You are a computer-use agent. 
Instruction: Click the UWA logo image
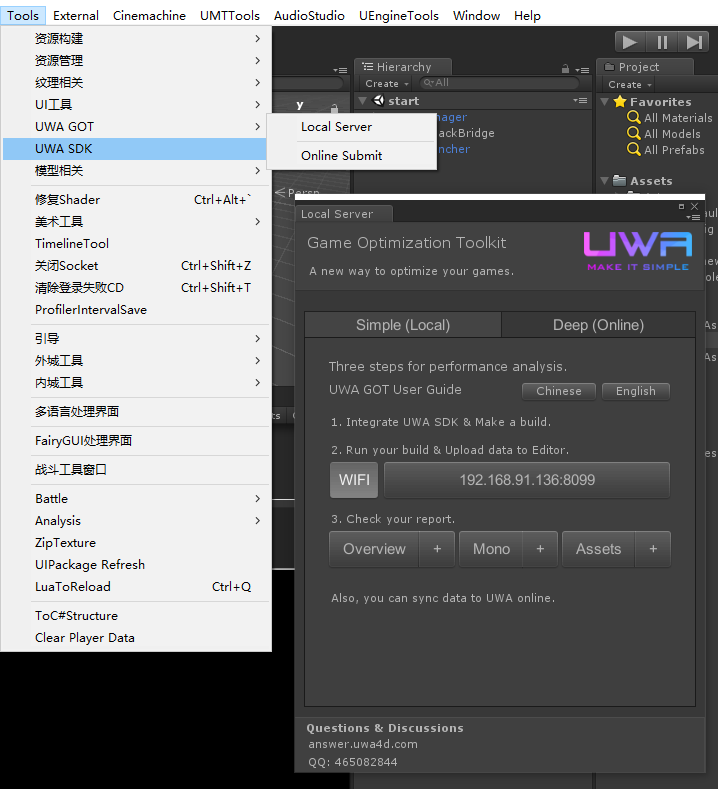[638, 251]
